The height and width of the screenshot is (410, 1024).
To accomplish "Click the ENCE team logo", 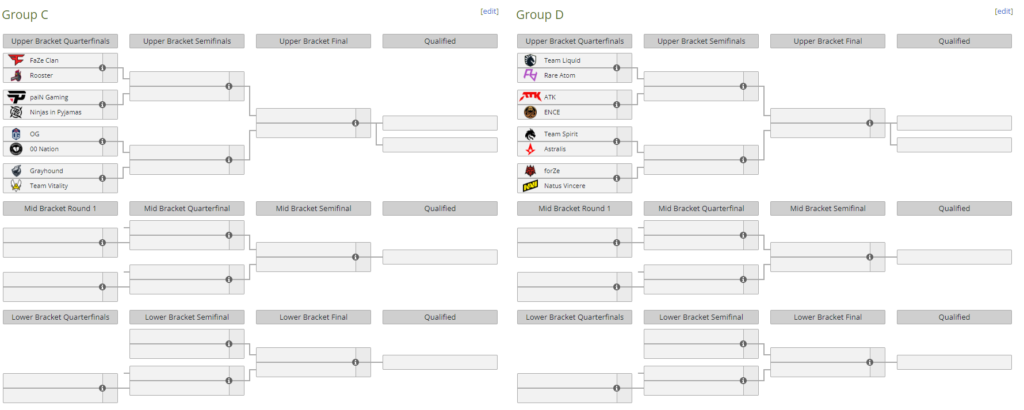I will pos(530,112).
